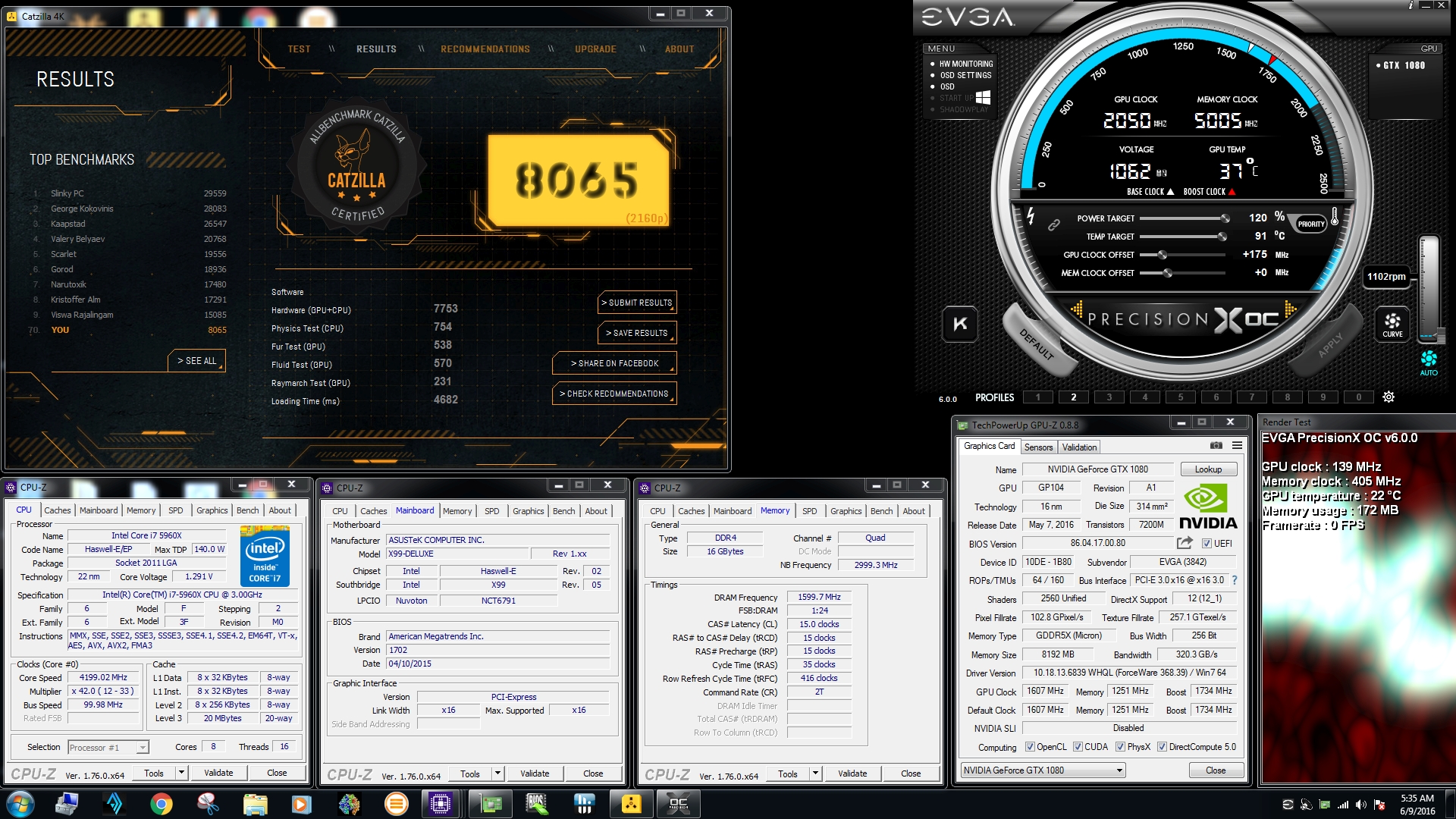Click Share on Facebook in Catzilla
This screenshot has height=819, width=1456.
[614, 363]
